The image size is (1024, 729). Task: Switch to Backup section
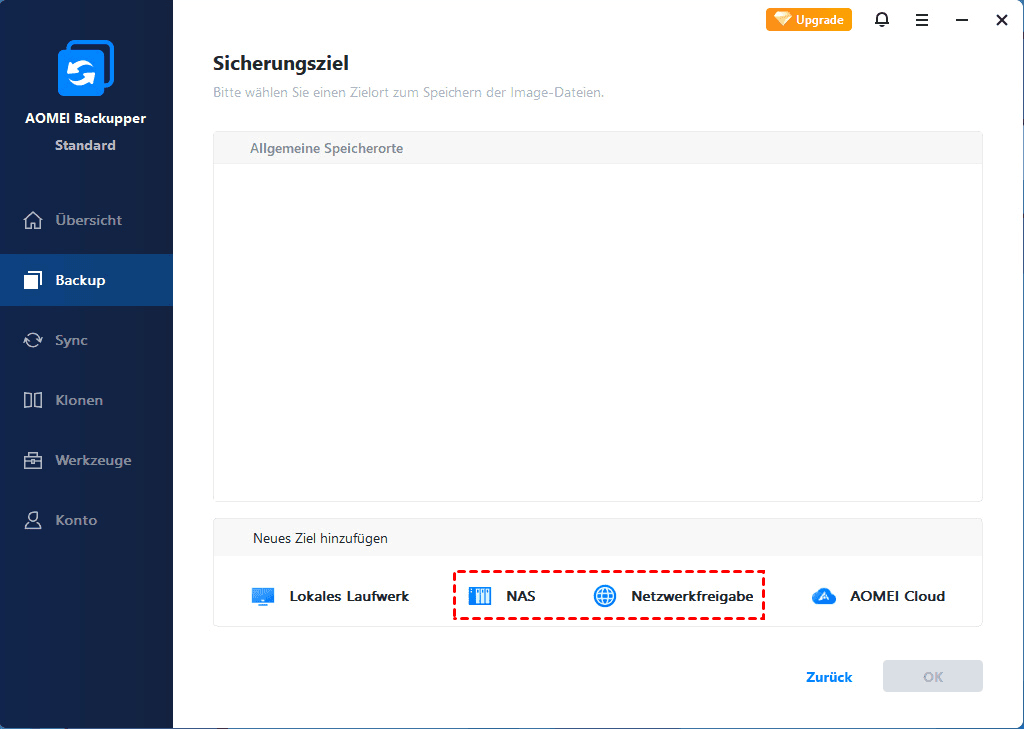pos(86,280)
